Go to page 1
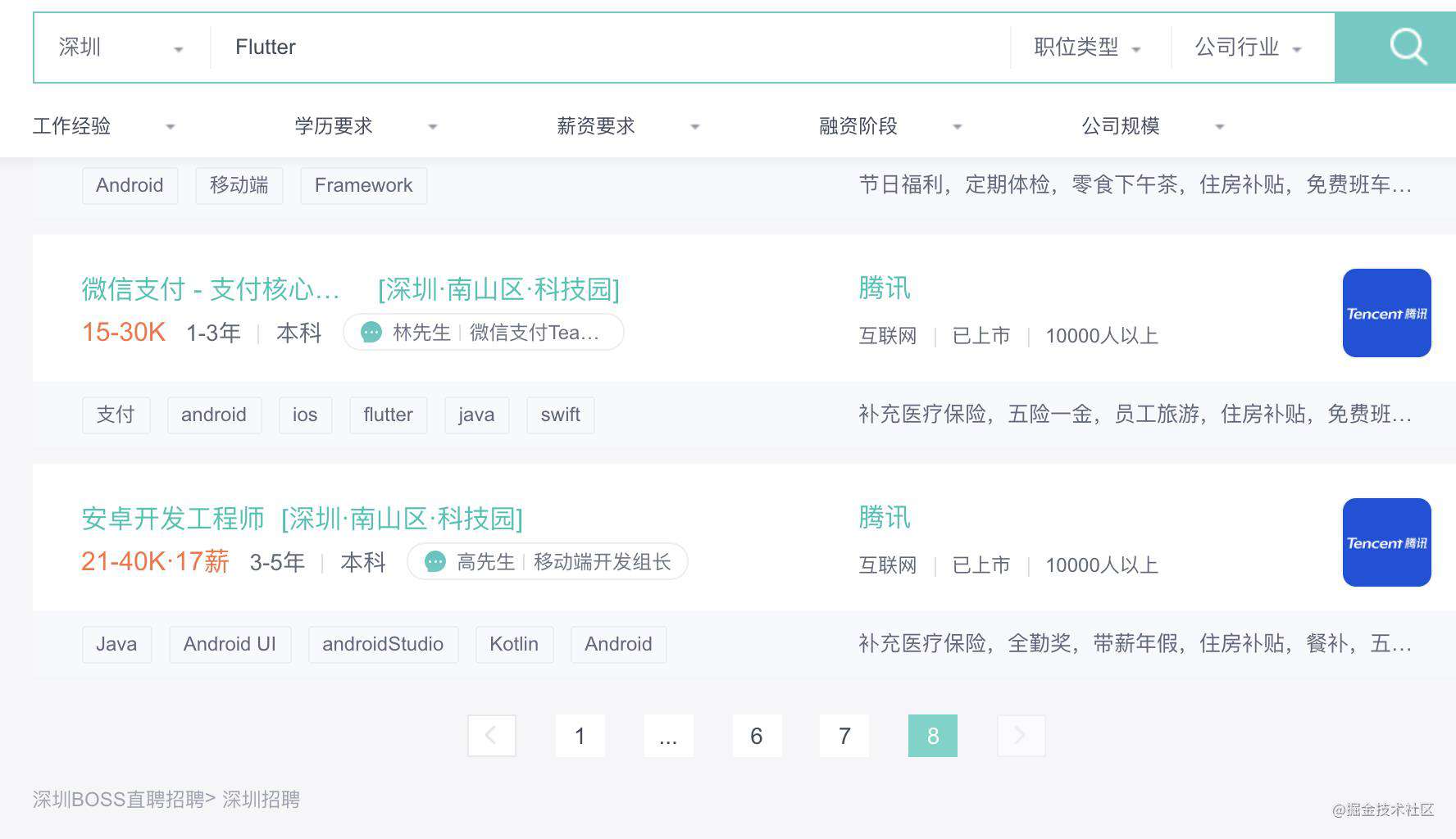Screen dimensions: 1456x839 580,736
